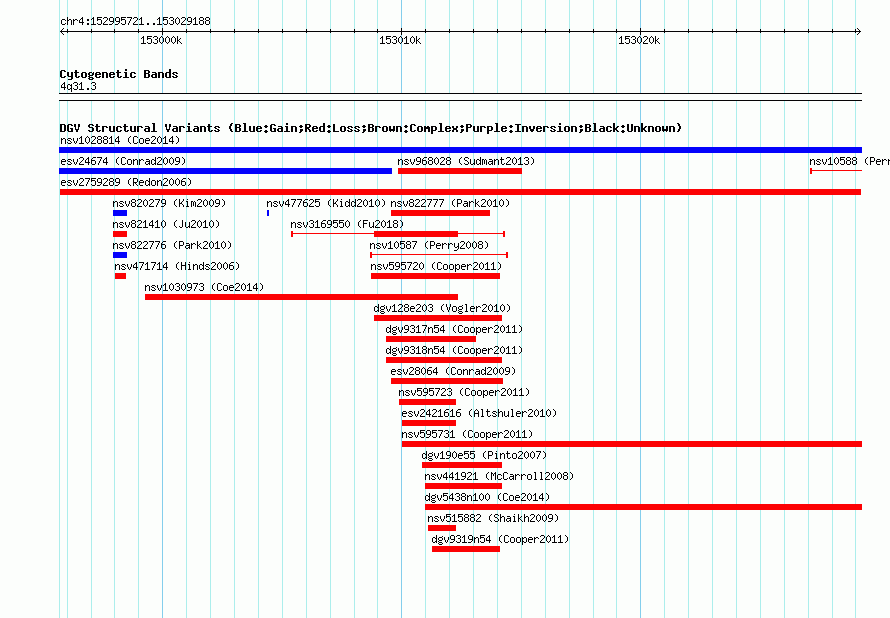Screen dimensions: 890x618
Task: Click the nsv10587 (Perry2008) label
Action: click(429, 245)
